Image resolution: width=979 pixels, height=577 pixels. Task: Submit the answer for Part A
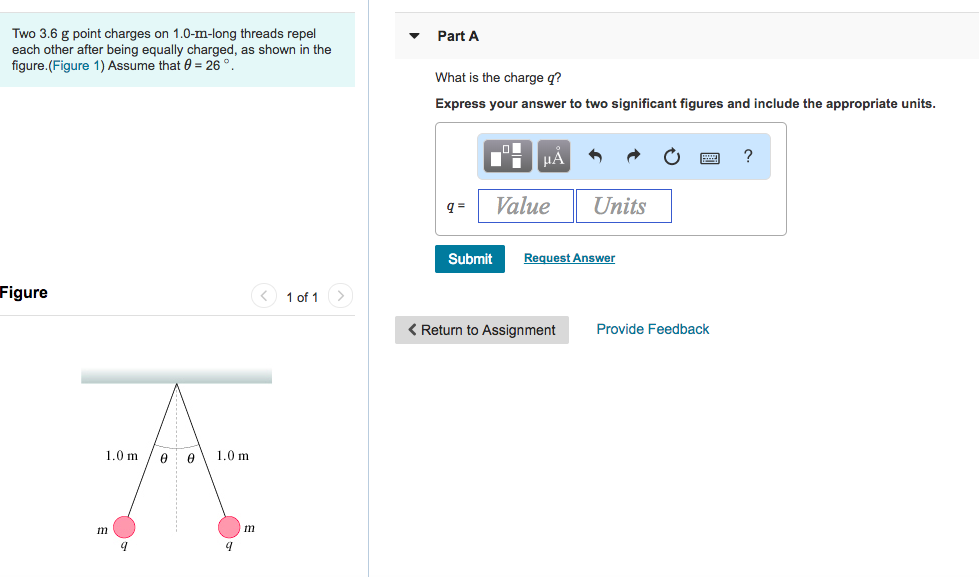[470, 258]
